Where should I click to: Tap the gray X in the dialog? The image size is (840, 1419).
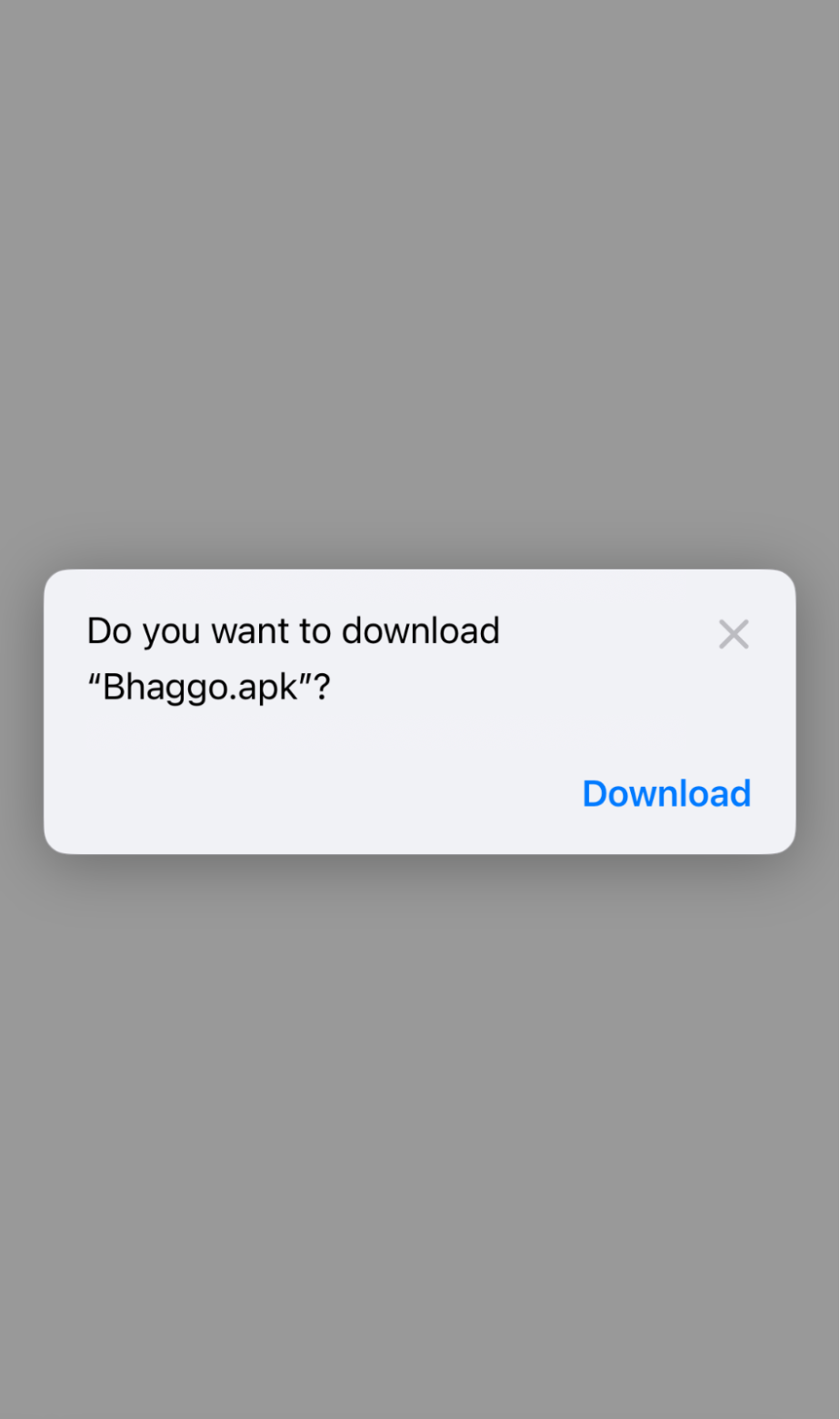click(734, 634)
